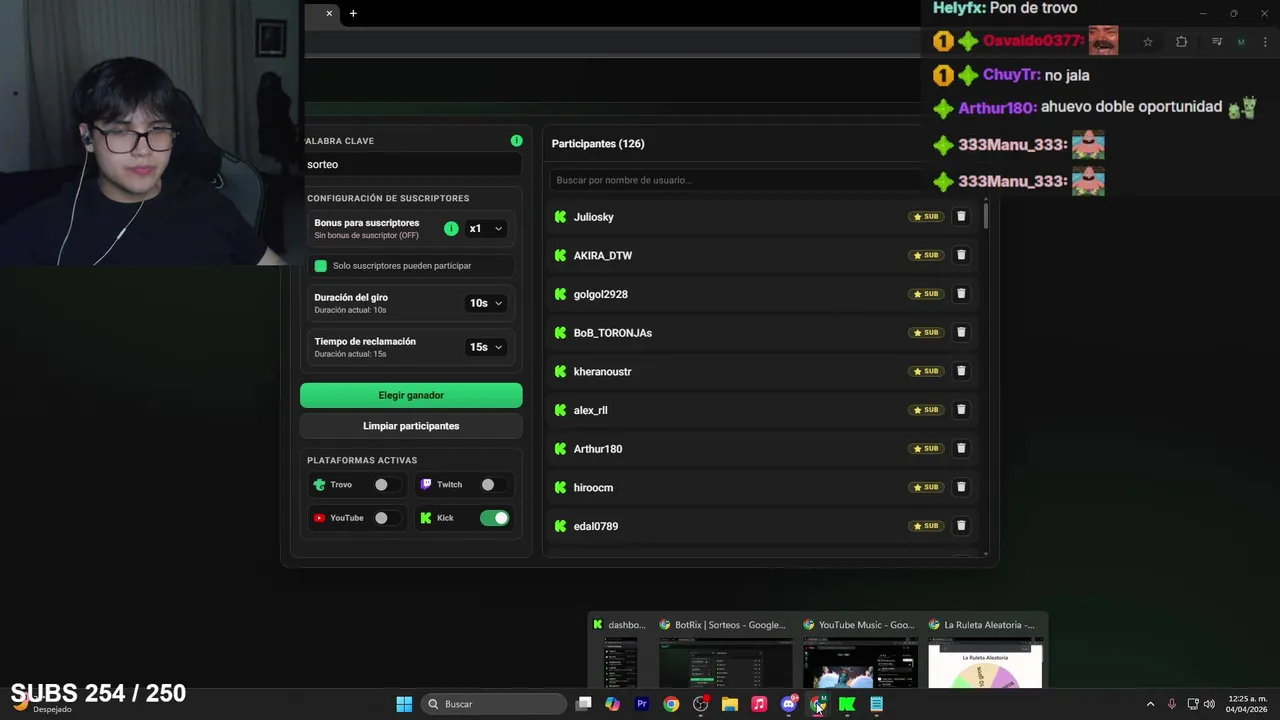Open OBS Studio from the taskbar
Image resolution: width=1280 pixels, height=720 pixels.
pyautogui.click(x=700, y=704)
